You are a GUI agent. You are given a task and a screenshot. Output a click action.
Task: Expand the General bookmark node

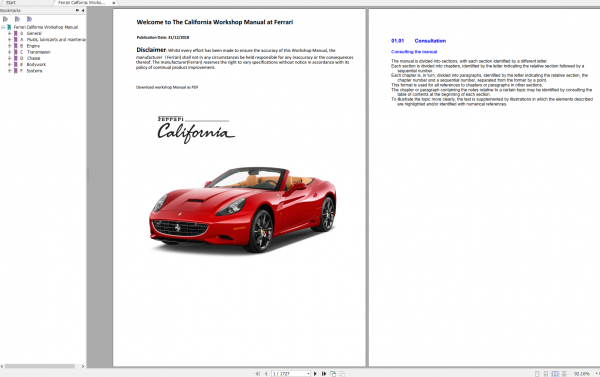pyautogui.click(x=10, y=33)
